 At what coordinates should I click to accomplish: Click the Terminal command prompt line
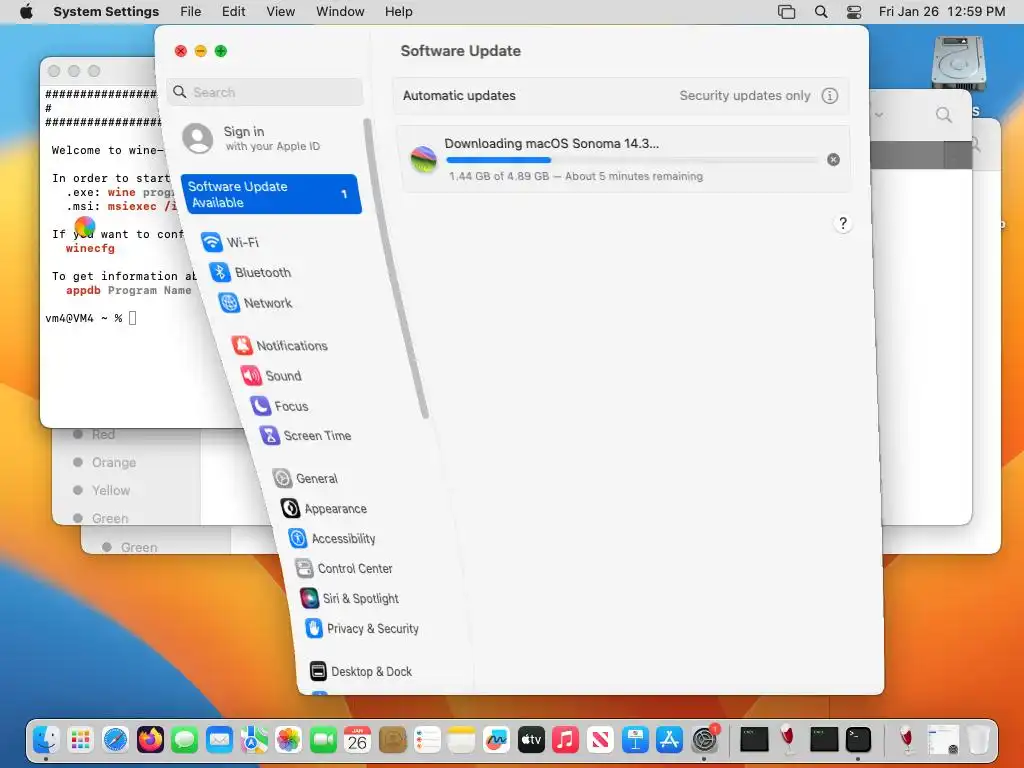[x=90, y=318]
